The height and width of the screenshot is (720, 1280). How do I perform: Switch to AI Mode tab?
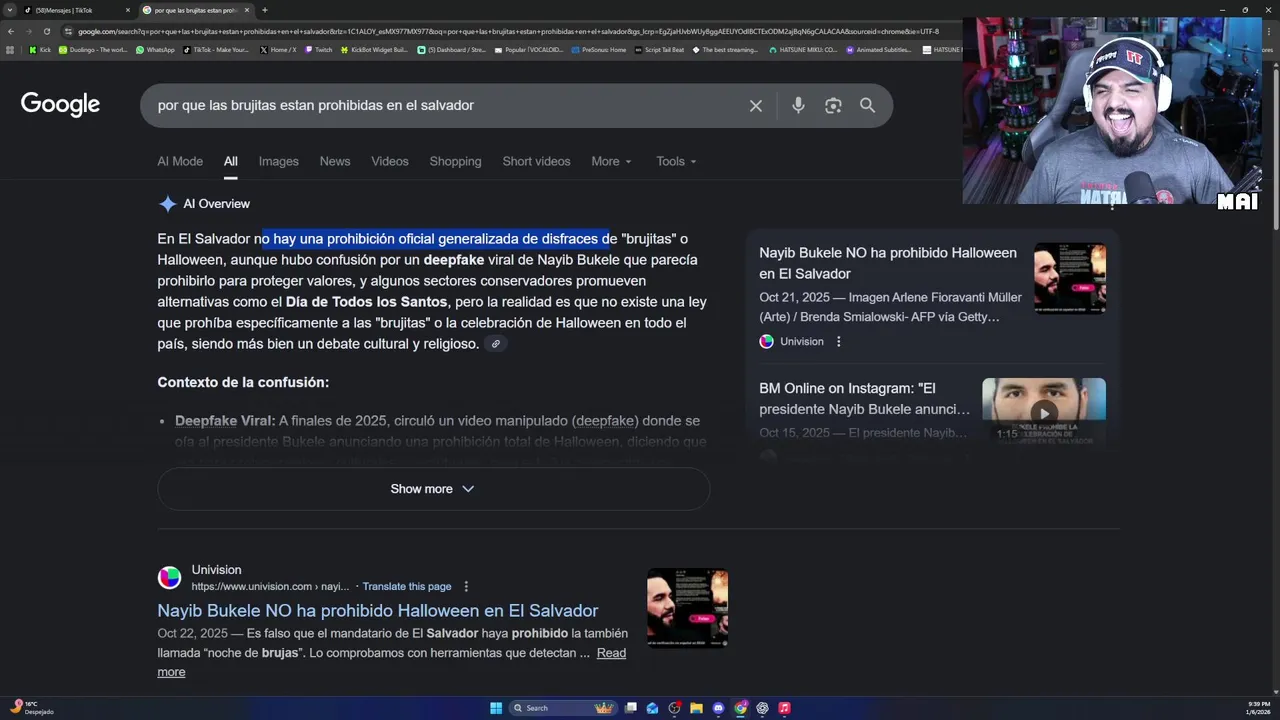click(x=180, y=161)
